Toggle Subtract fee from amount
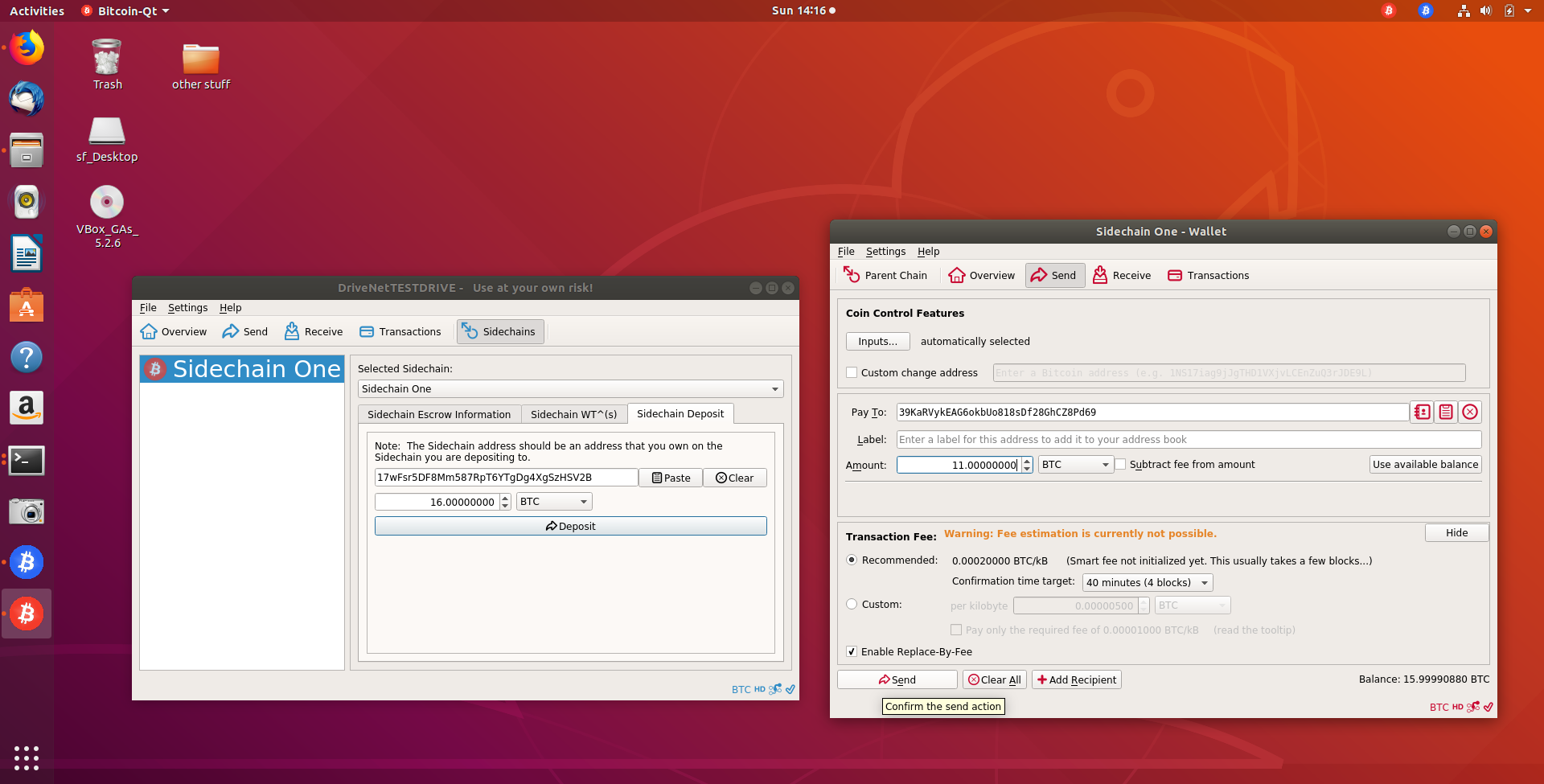Screen dimensions: 1544x784 [x=1120, y=464]
